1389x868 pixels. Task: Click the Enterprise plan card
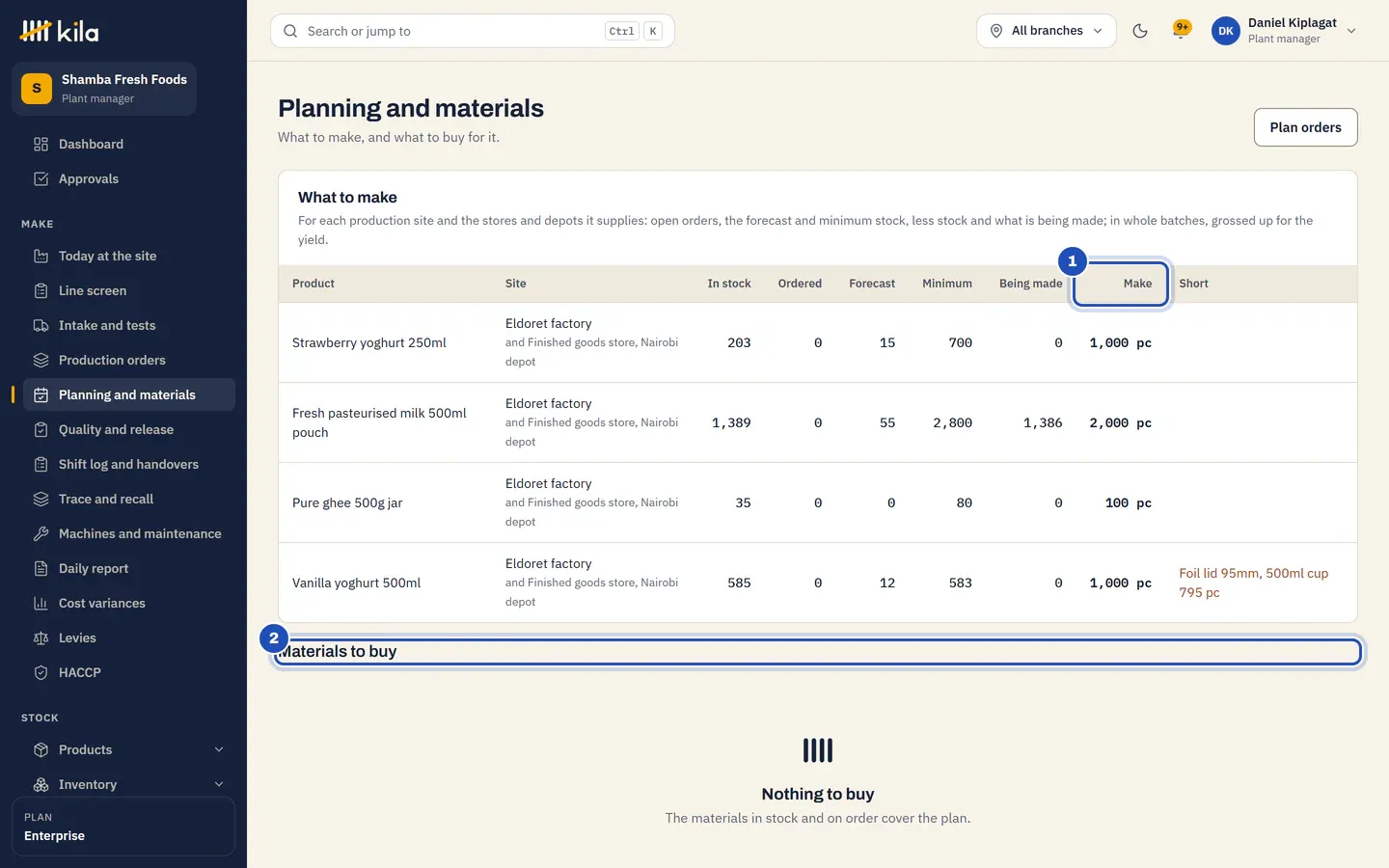[123, 827]
